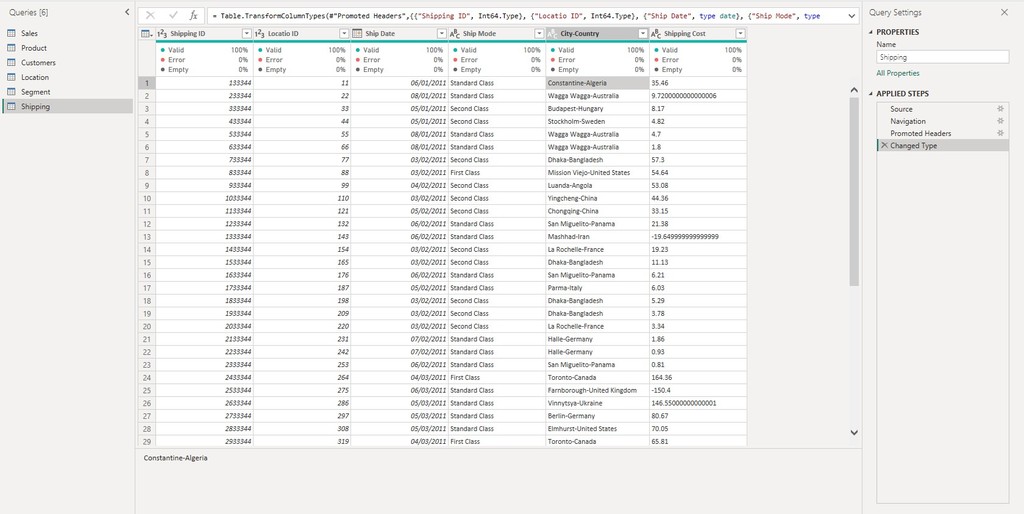Select row number 1
Viewport: 1024px width, 514px height.
pyautogui.click(x=147, y=83)
